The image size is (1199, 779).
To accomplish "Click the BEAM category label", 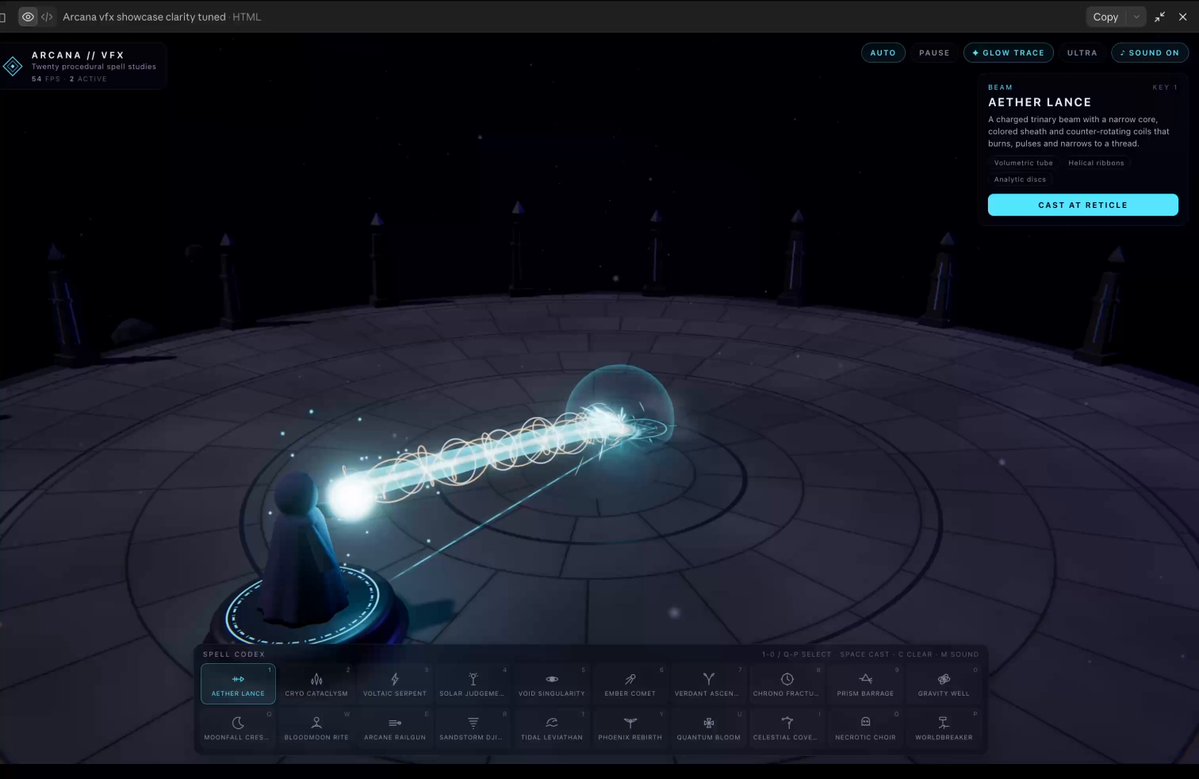I will click(x=999, y=87).
